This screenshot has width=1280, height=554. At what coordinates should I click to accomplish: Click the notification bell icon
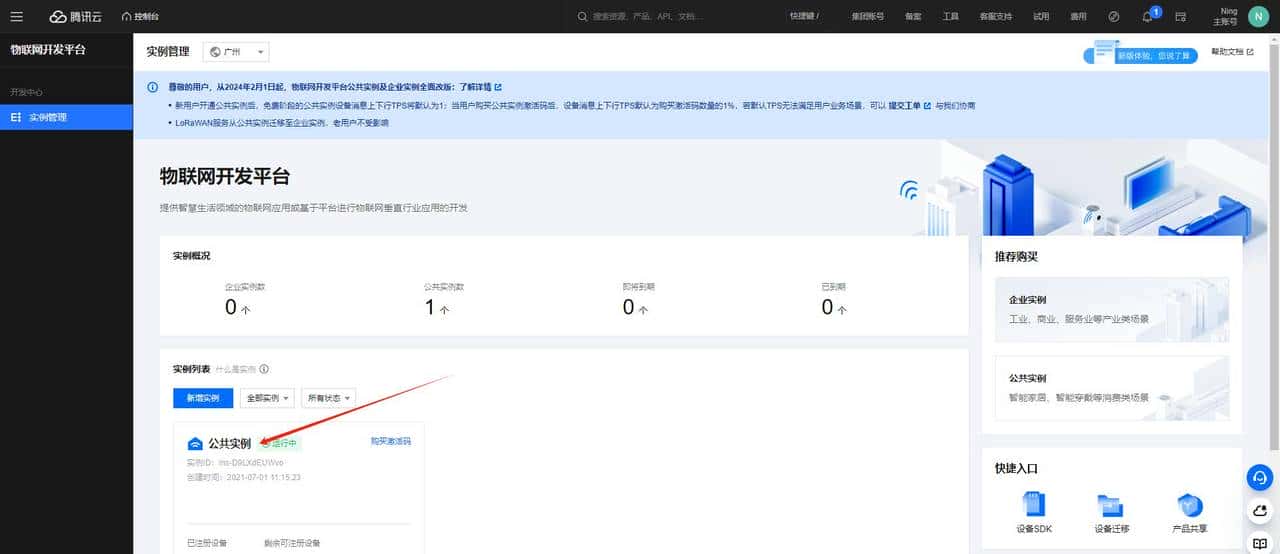tap(1147, 17)
